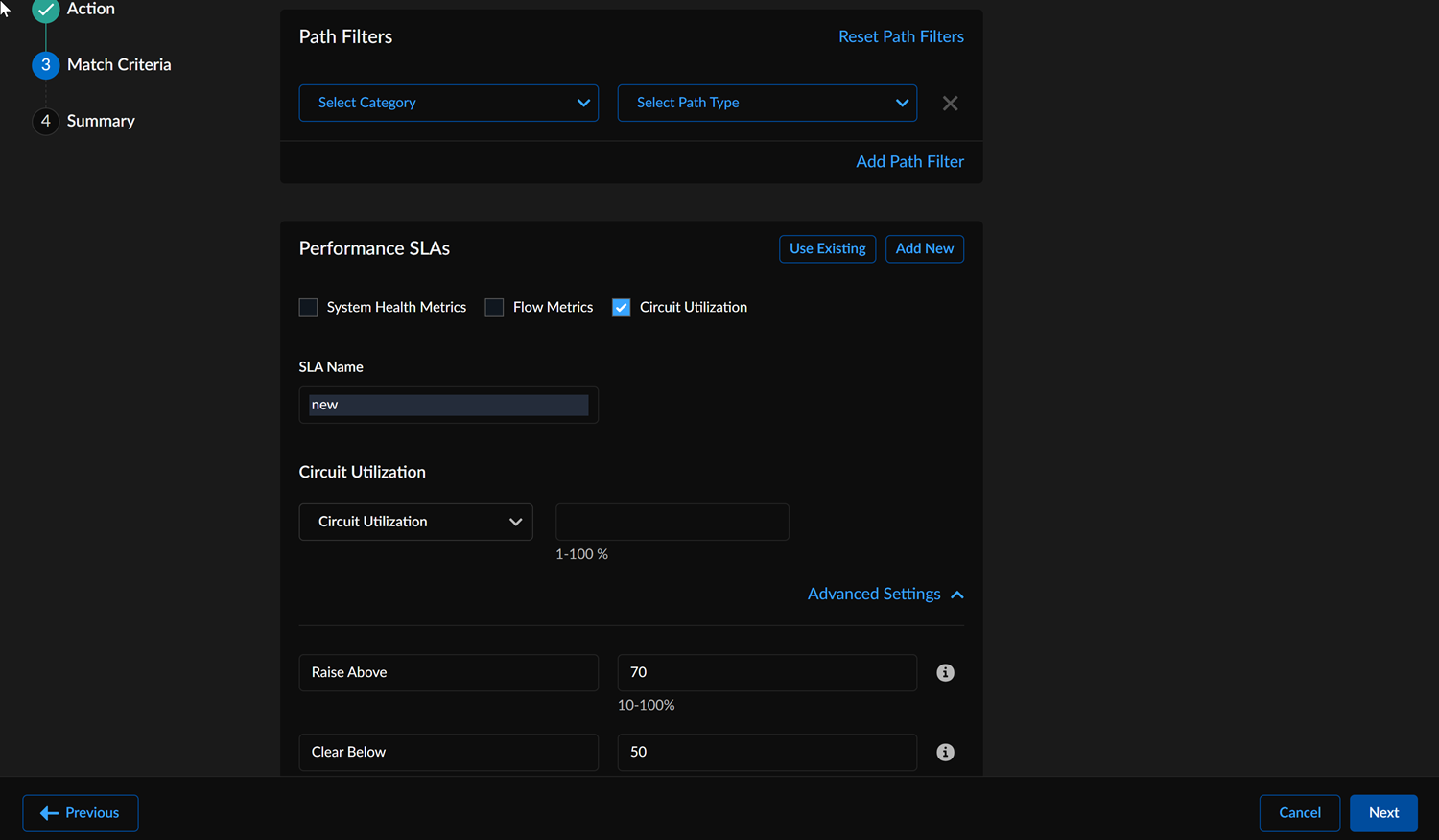Click info icon beside Raise Above value
Viewport: 1439px width, 840px height.
point(945,673)
